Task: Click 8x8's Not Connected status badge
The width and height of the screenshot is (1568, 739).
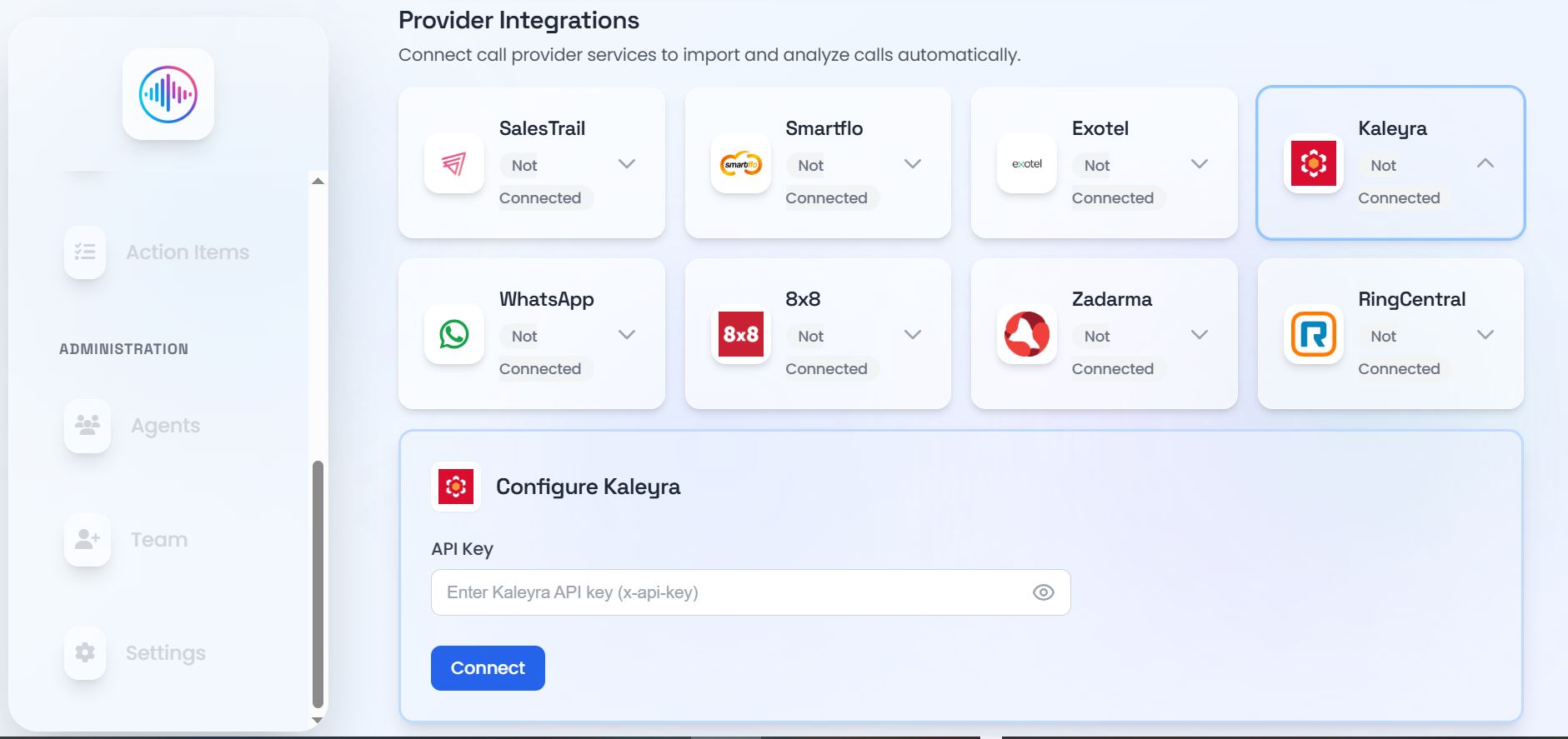Action: pyautogui.click(x=832, y=352)
